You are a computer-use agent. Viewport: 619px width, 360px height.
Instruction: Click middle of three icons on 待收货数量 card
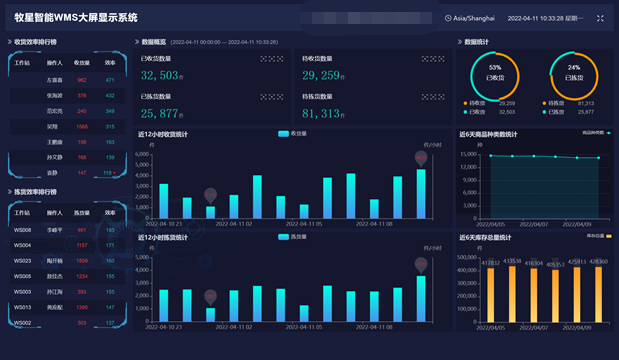[433, 59]
